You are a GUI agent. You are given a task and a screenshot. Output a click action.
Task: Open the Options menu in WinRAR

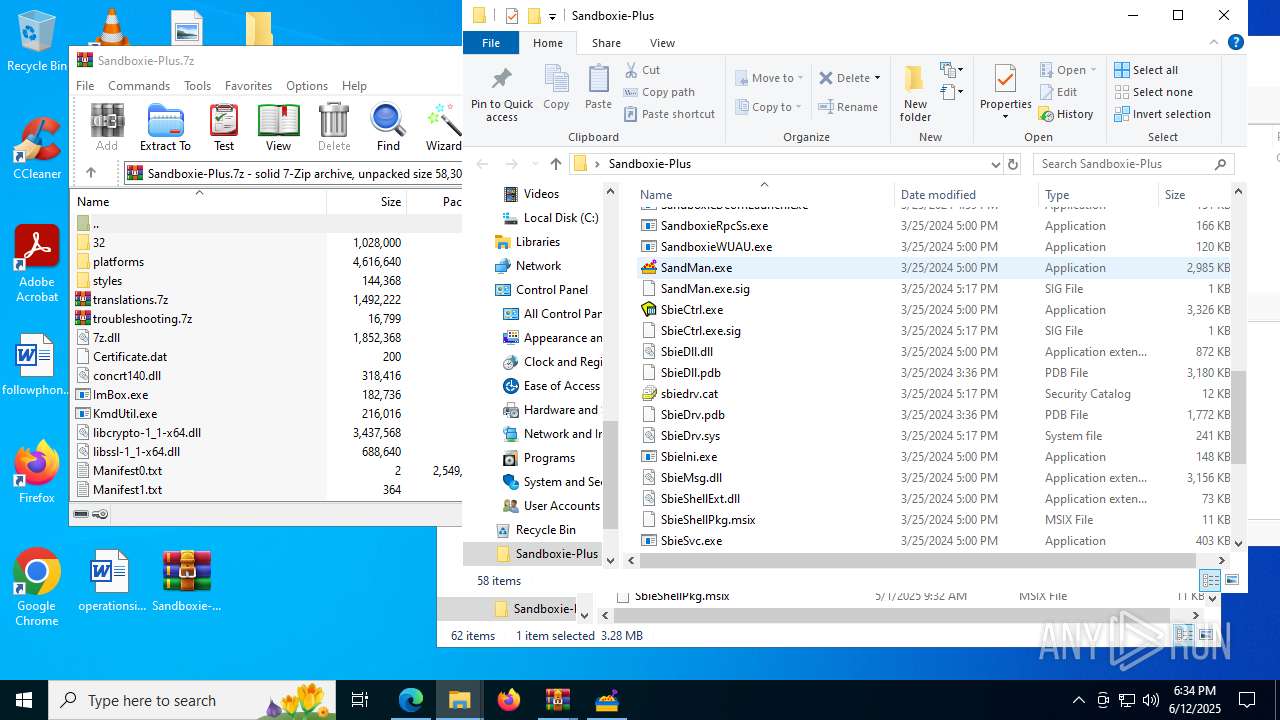click(307, 86)
